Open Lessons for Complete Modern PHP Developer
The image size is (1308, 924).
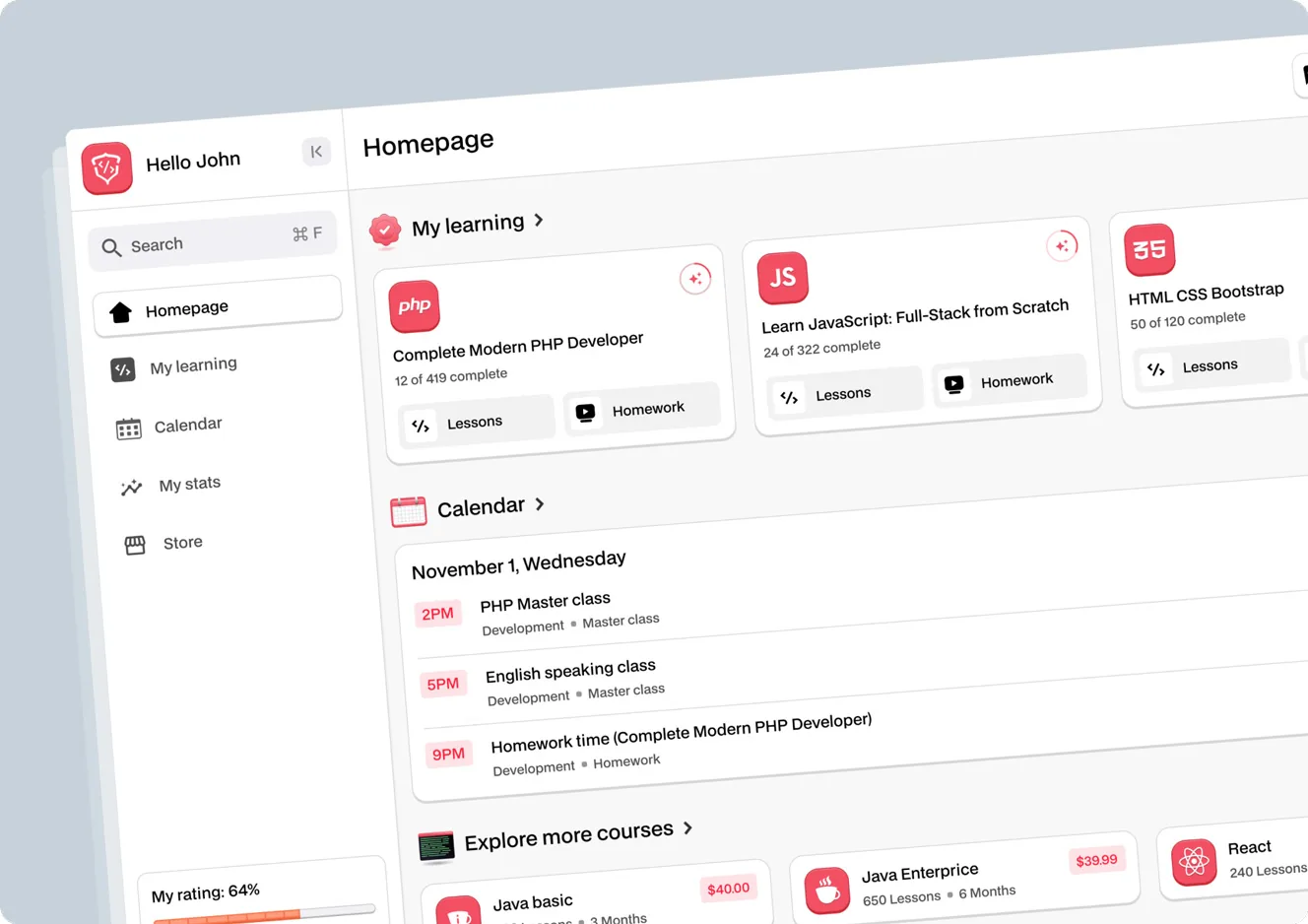[x=477, y=422]
